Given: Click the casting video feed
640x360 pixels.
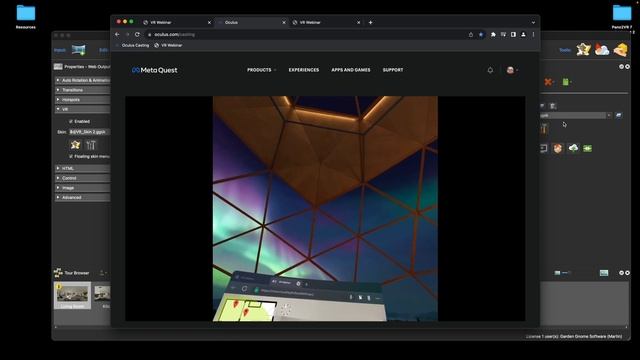Looking at the screenshot, I should click(325, 209).
